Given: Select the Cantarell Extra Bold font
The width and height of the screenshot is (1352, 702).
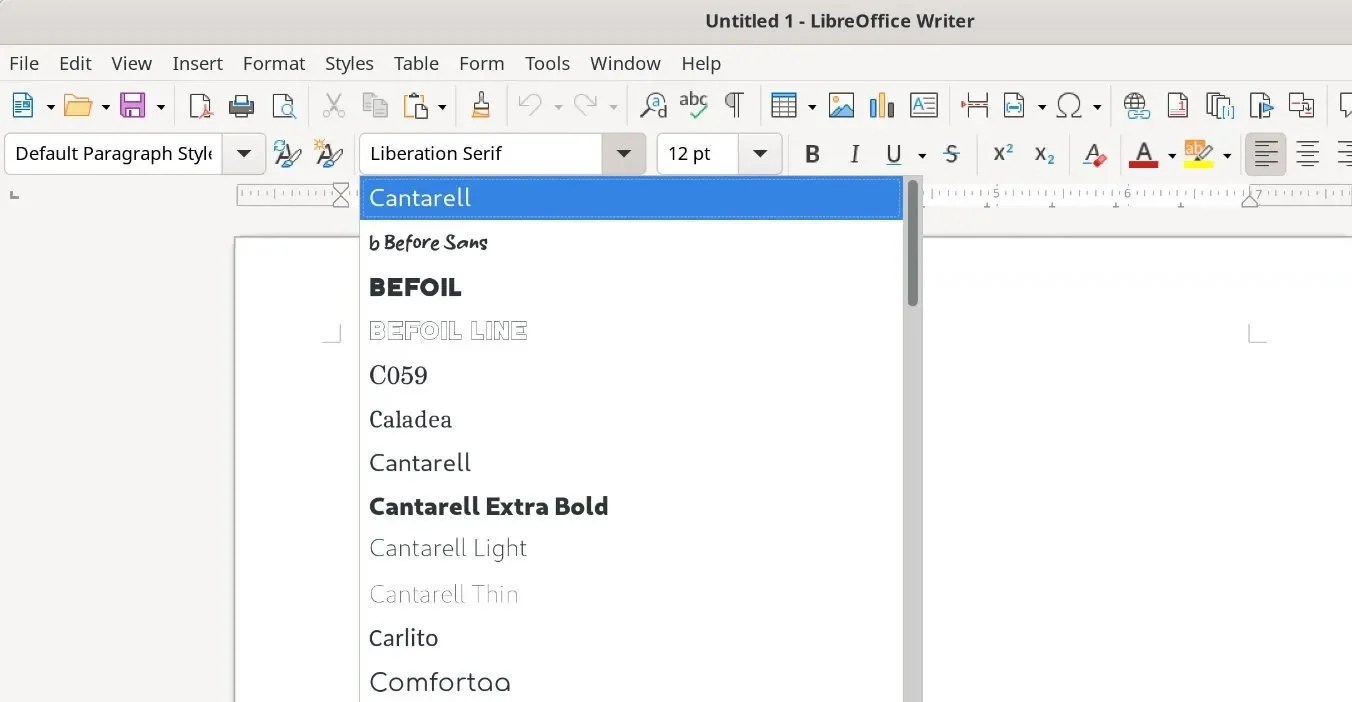Looking at the screenshot, I should pos(489,506).
